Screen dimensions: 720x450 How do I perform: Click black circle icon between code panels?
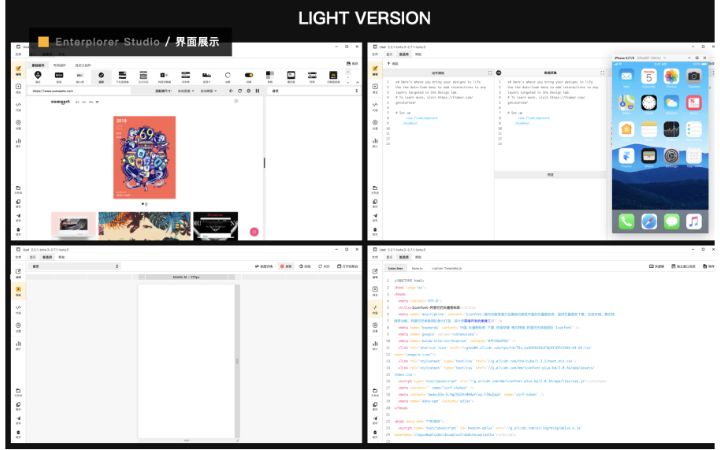pos(499,73)
